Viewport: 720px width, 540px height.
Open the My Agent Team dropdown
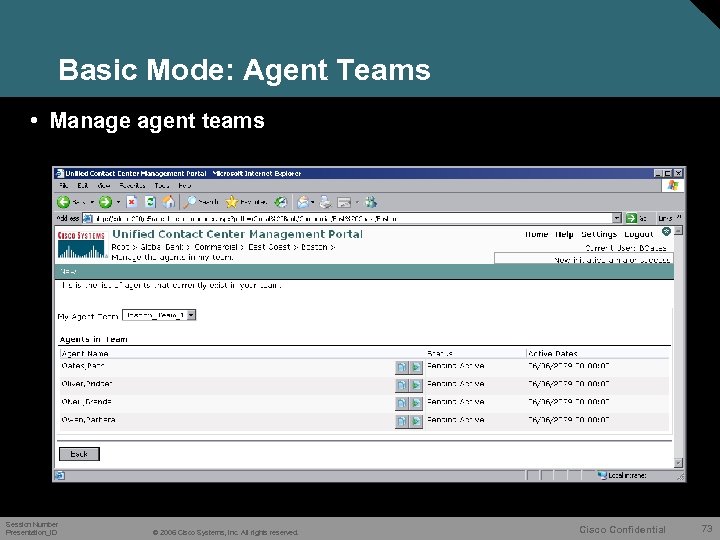pyautogui.click(x=191, y=315)
